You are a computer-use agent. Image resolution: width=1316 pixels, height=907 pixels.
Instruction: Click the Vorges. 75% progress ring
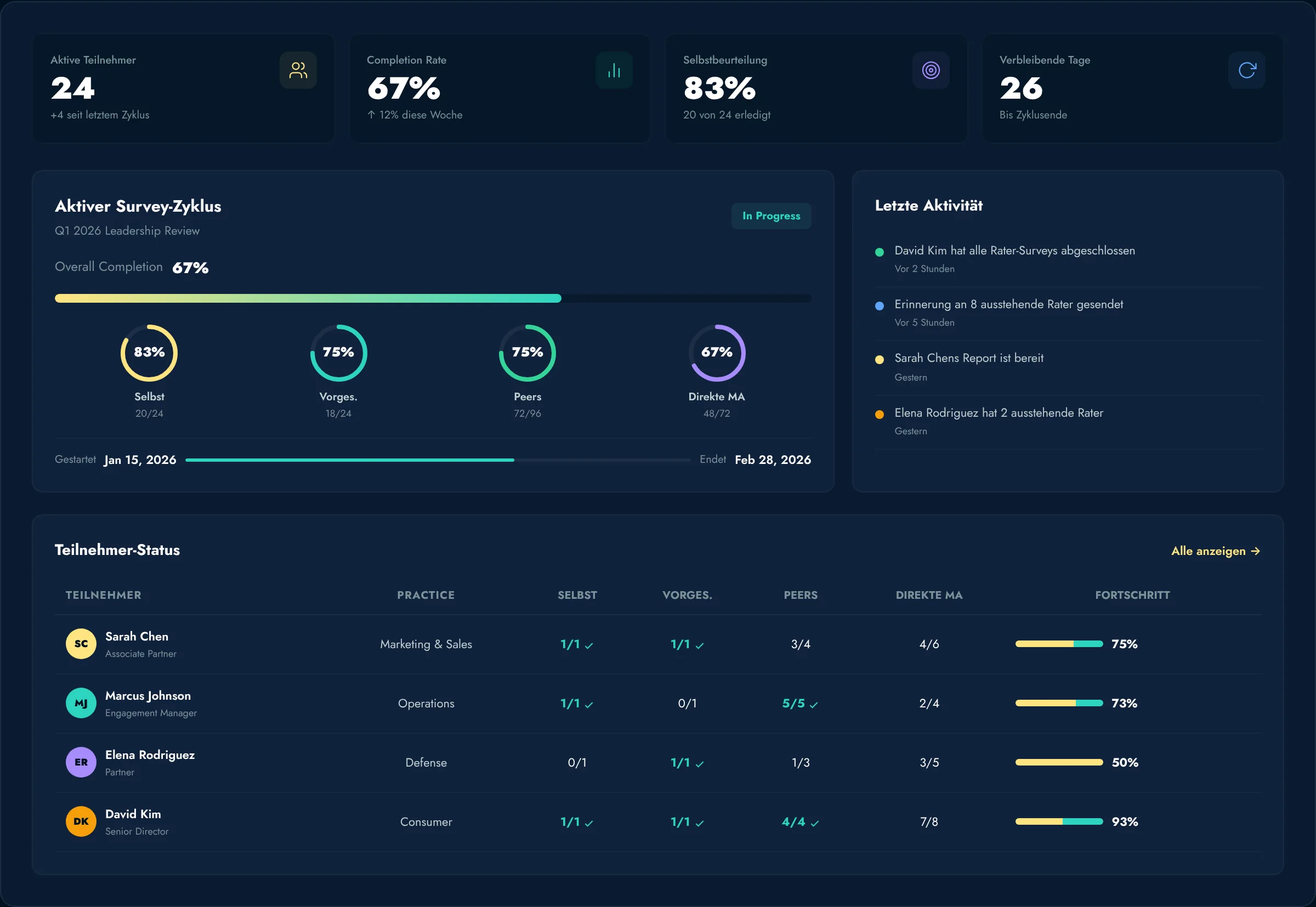[339, 353]
